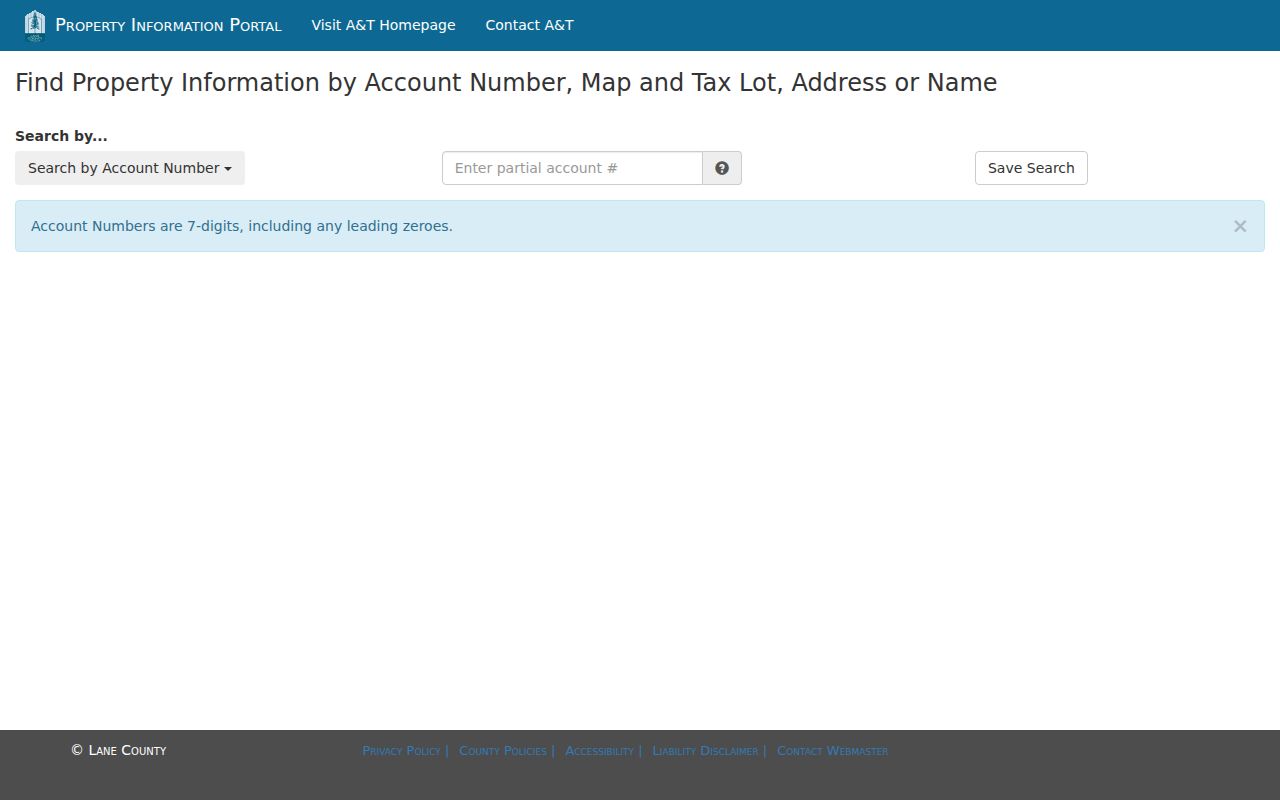This screenshot has height=800, width=1280.
Task: Open the Contact Webmaster footer link
Action: tap(832, 751)
